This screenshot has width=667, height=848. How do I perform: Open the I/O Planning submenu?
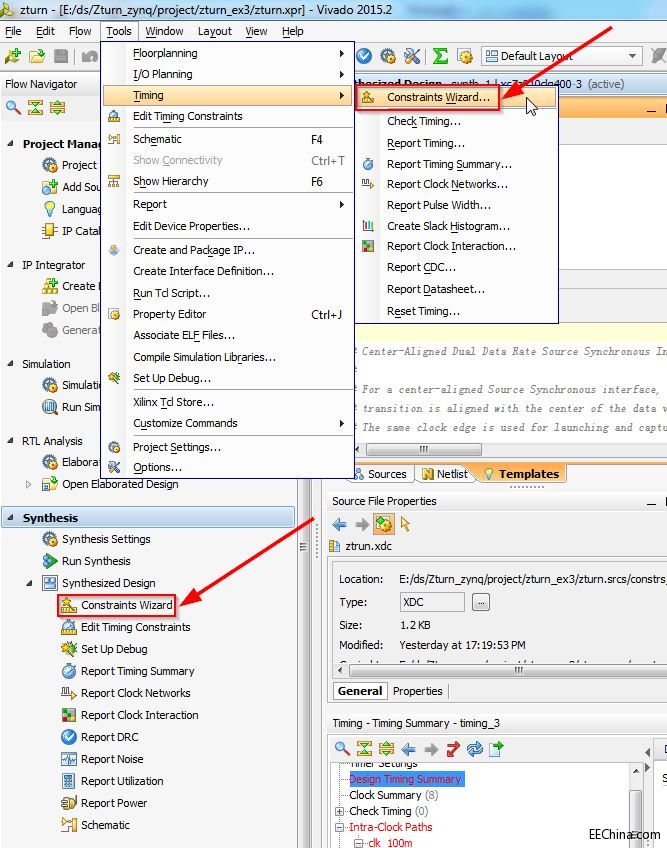tap(227, 74)
